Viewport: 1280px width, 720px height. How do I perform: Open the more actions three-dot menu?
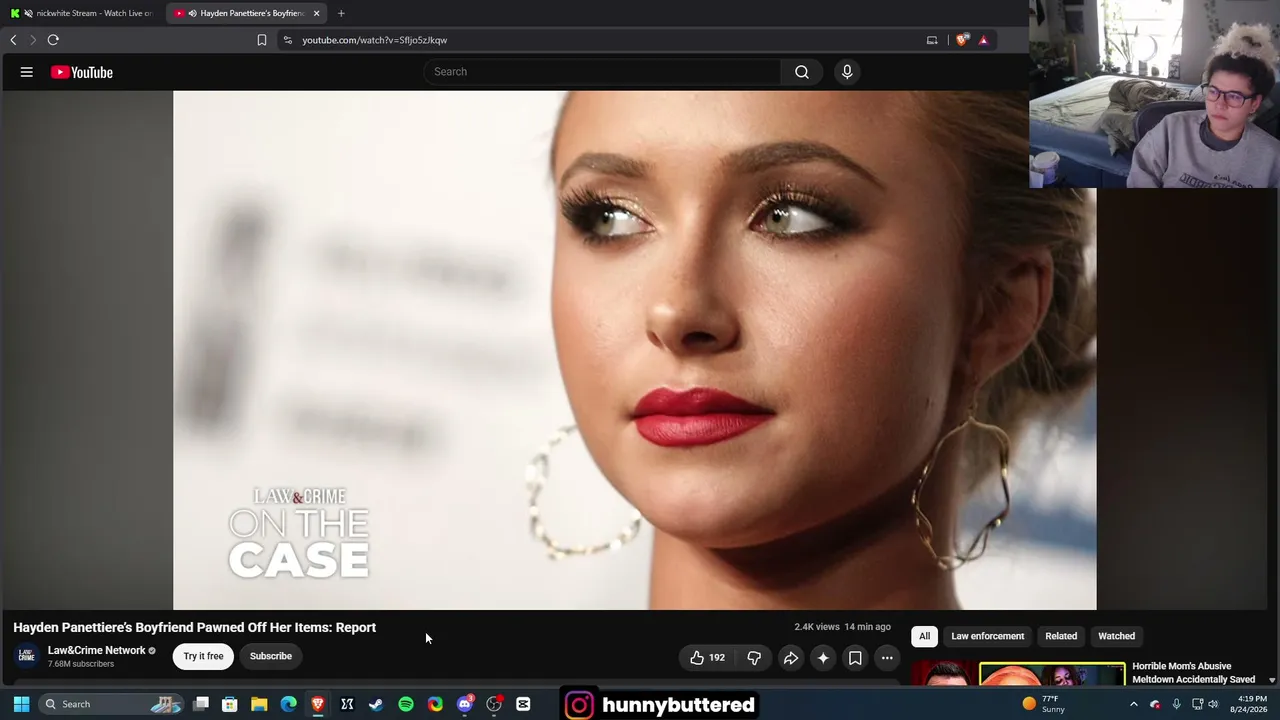pos(887,657)
